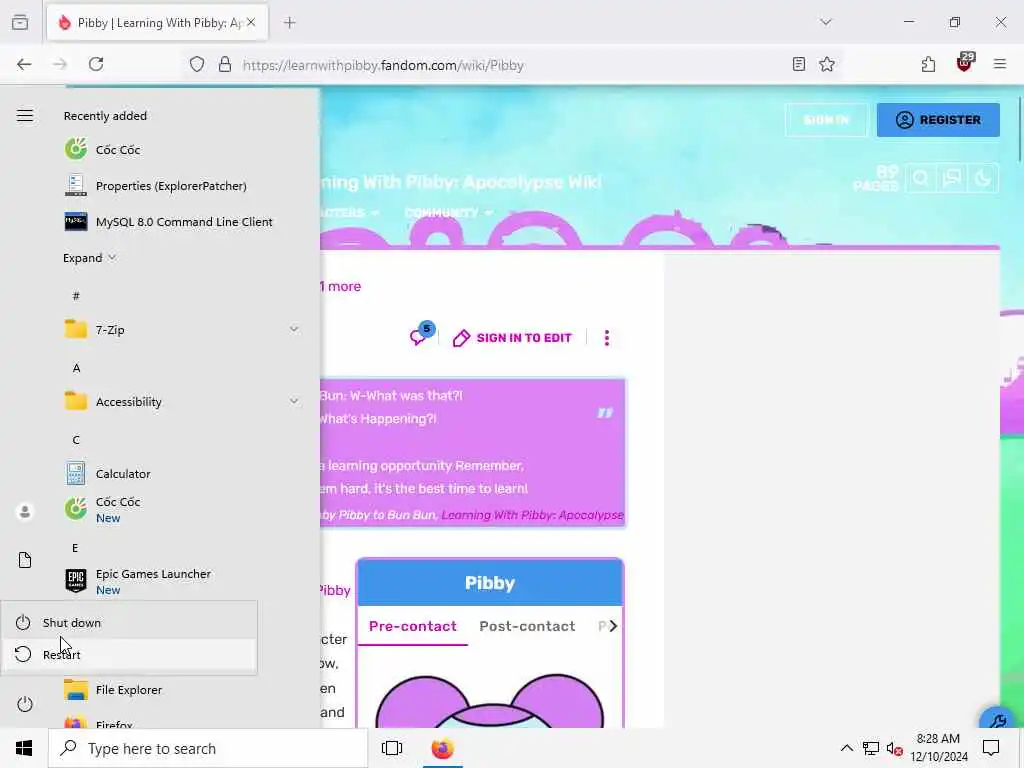Viewport: 1024px width, 768px height.
Task: Expand the Accessibility folder
Action: coord(182,402)
